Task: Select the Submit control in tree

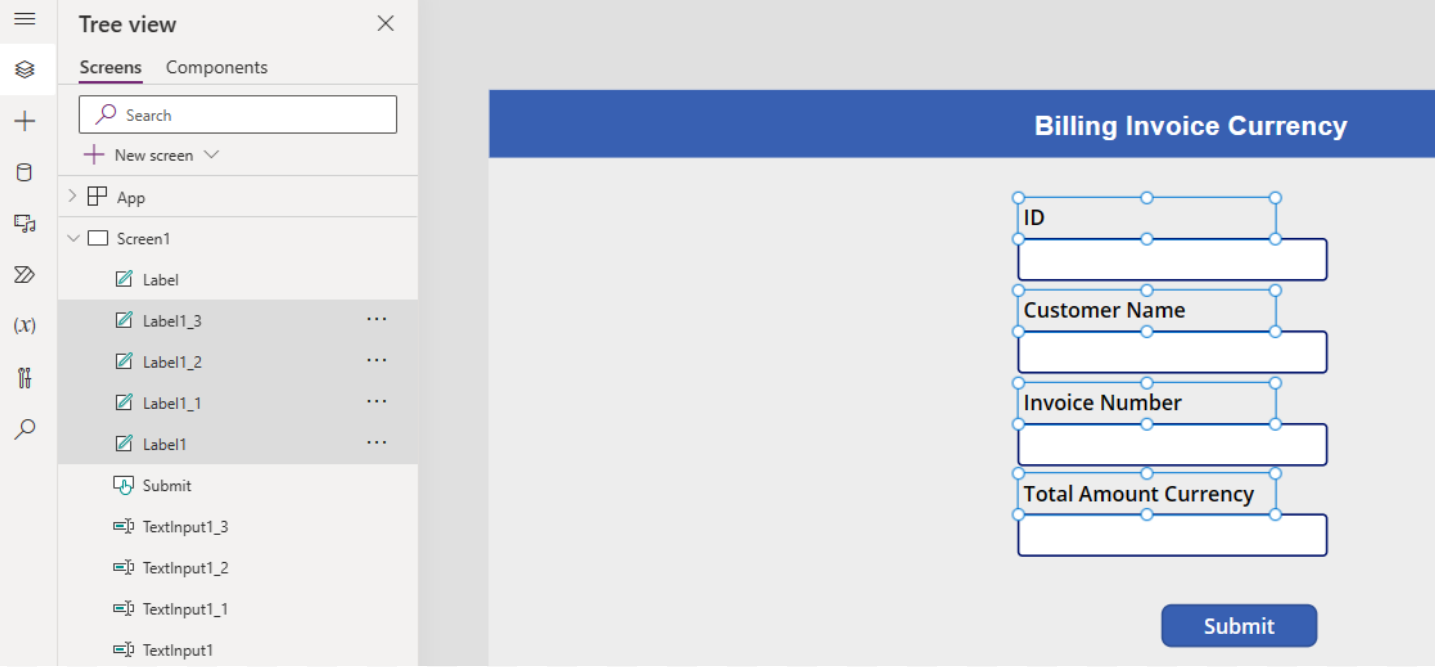Action: pos(166,486)
